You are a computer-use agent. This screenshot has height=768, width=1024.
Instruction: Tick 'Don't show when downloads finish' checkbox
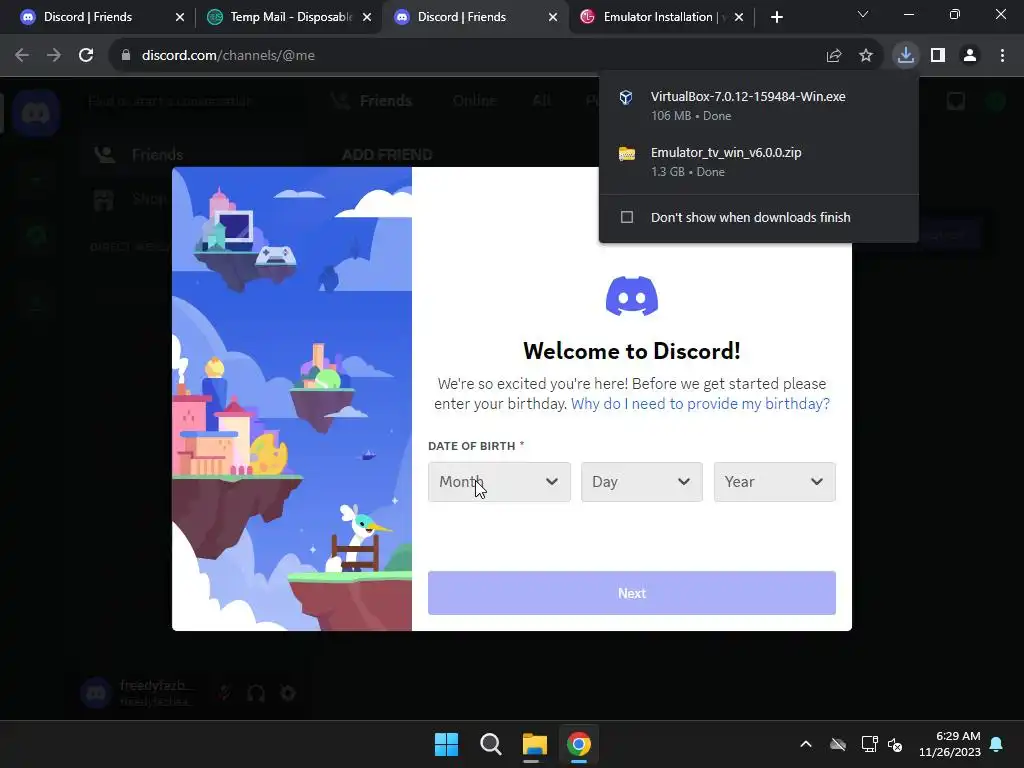click(627, 217)
